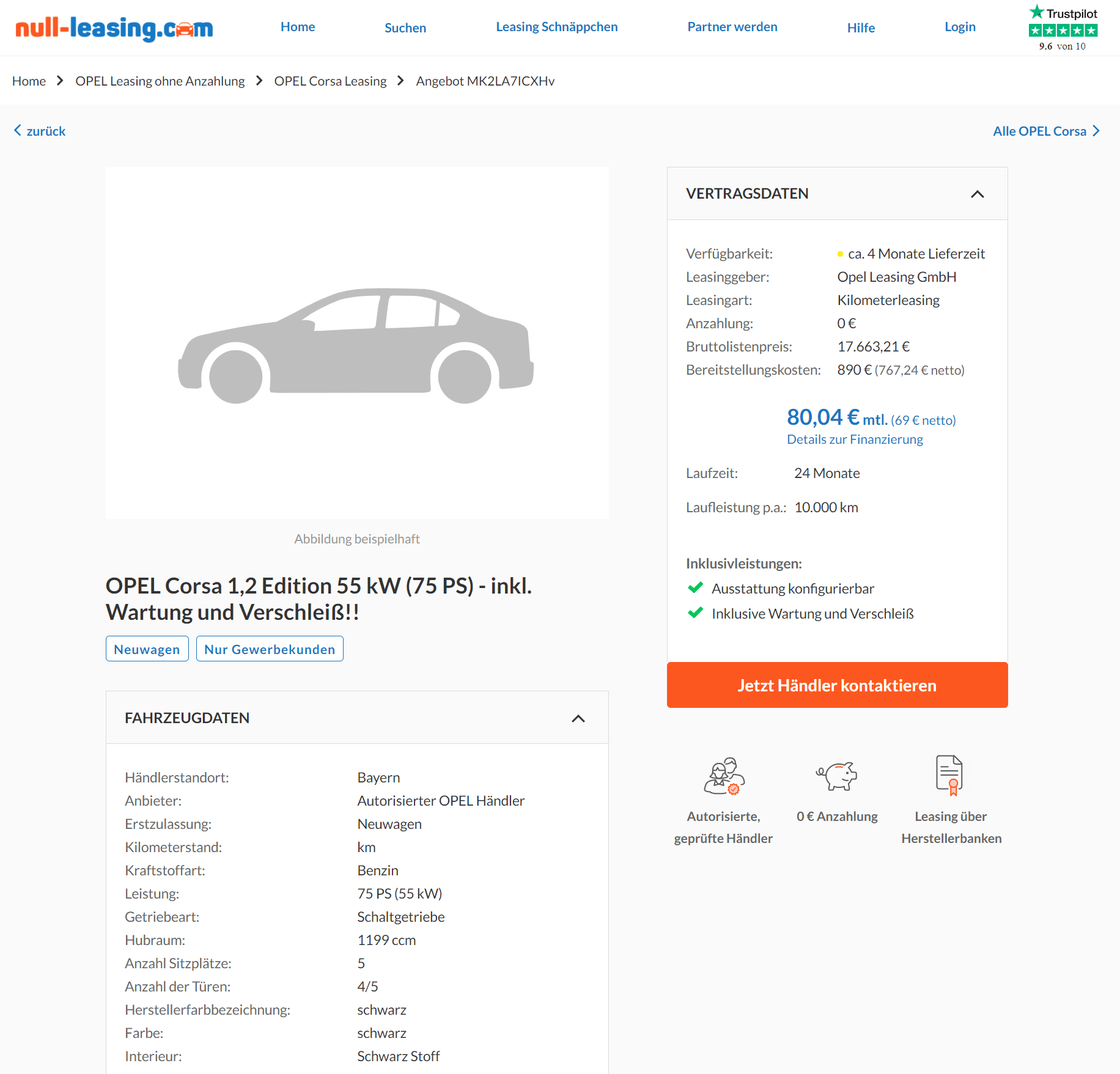Click the 10.000 km Laufleistung value

(826, 507)
